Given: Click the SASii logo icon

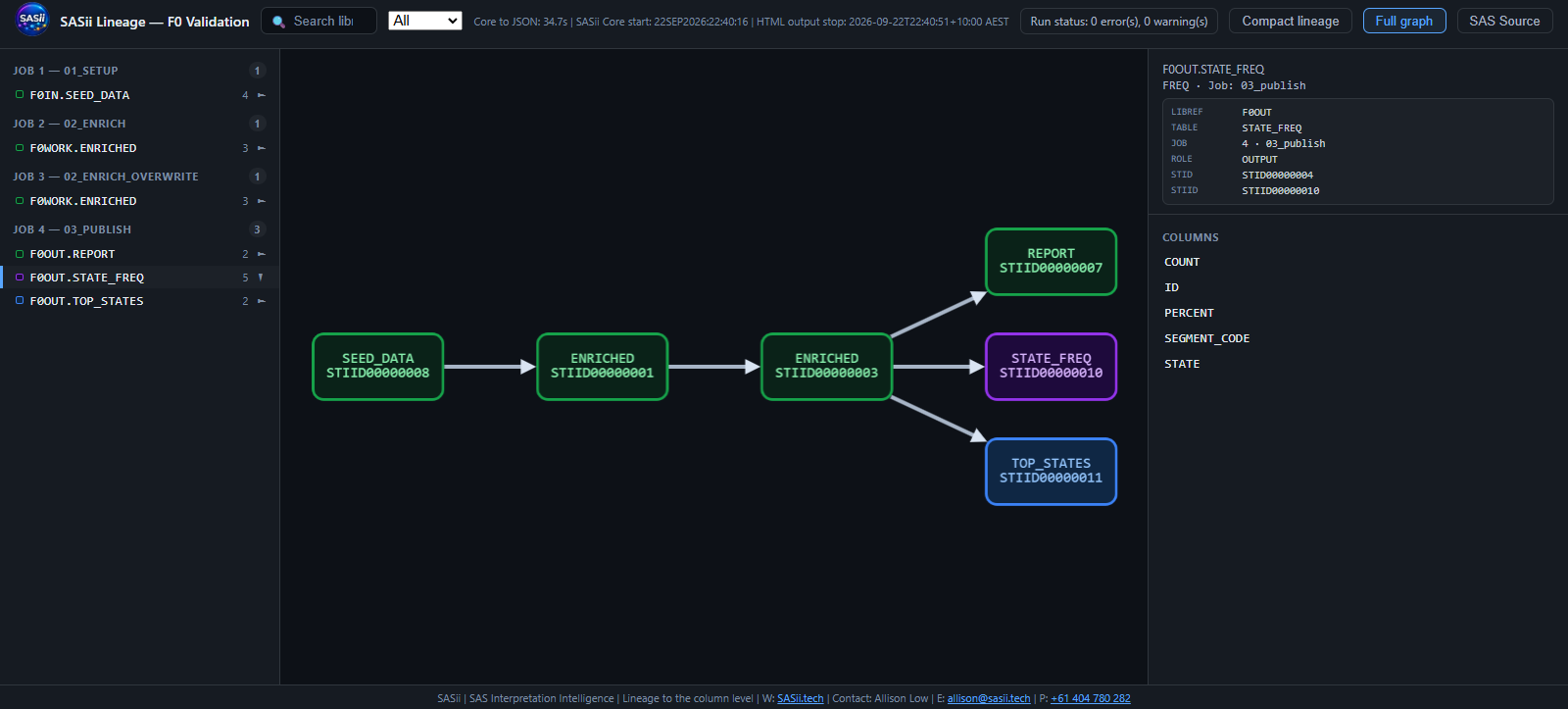Looking at the screenshot, I should [32, 20].
